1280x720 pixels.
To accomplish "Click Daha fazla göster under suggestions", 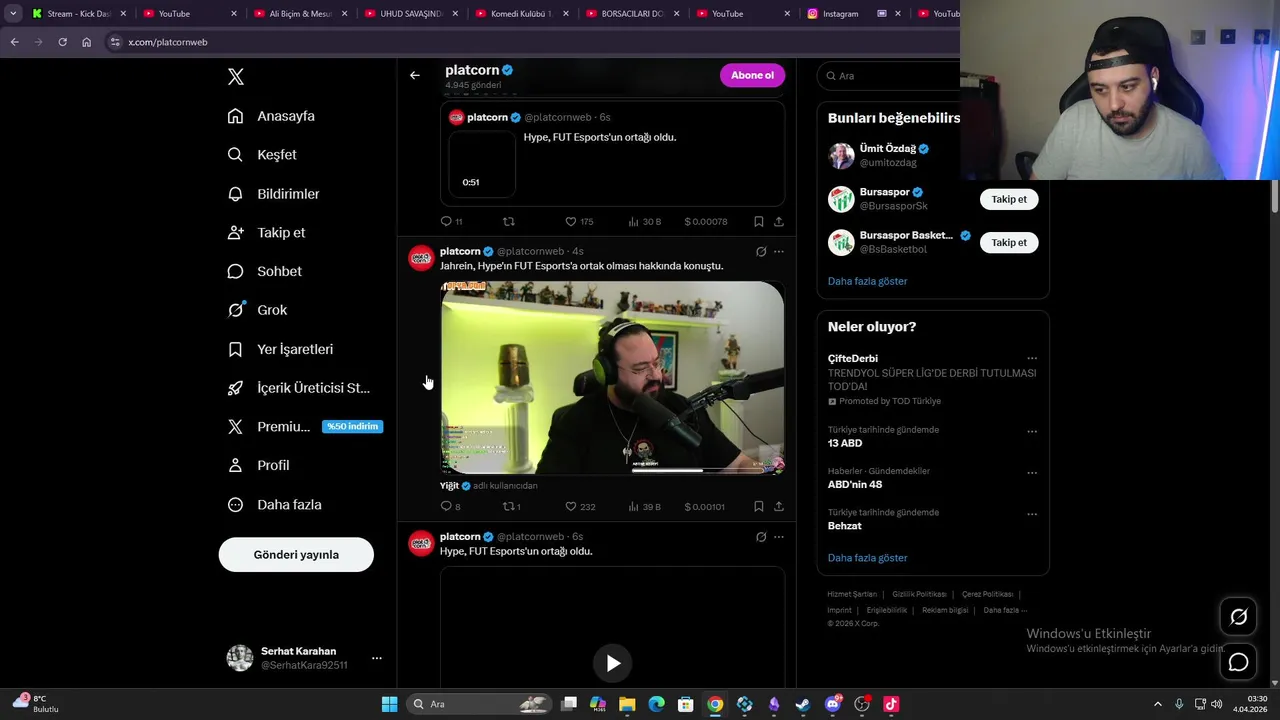I will (x=867, y=281).
